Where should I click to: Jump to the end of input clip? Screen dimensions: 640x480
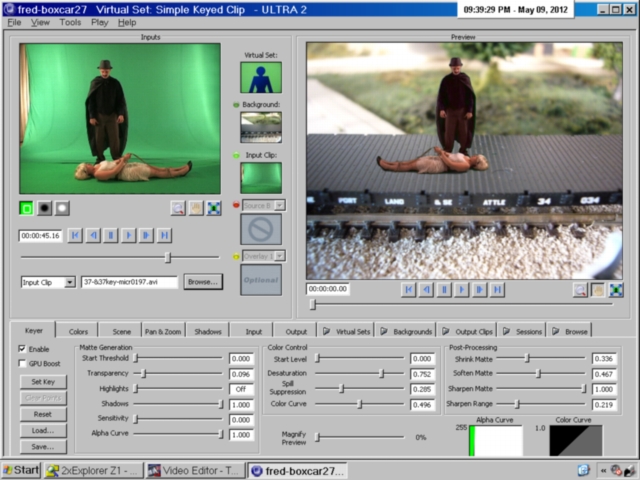(x=165, y=236)
